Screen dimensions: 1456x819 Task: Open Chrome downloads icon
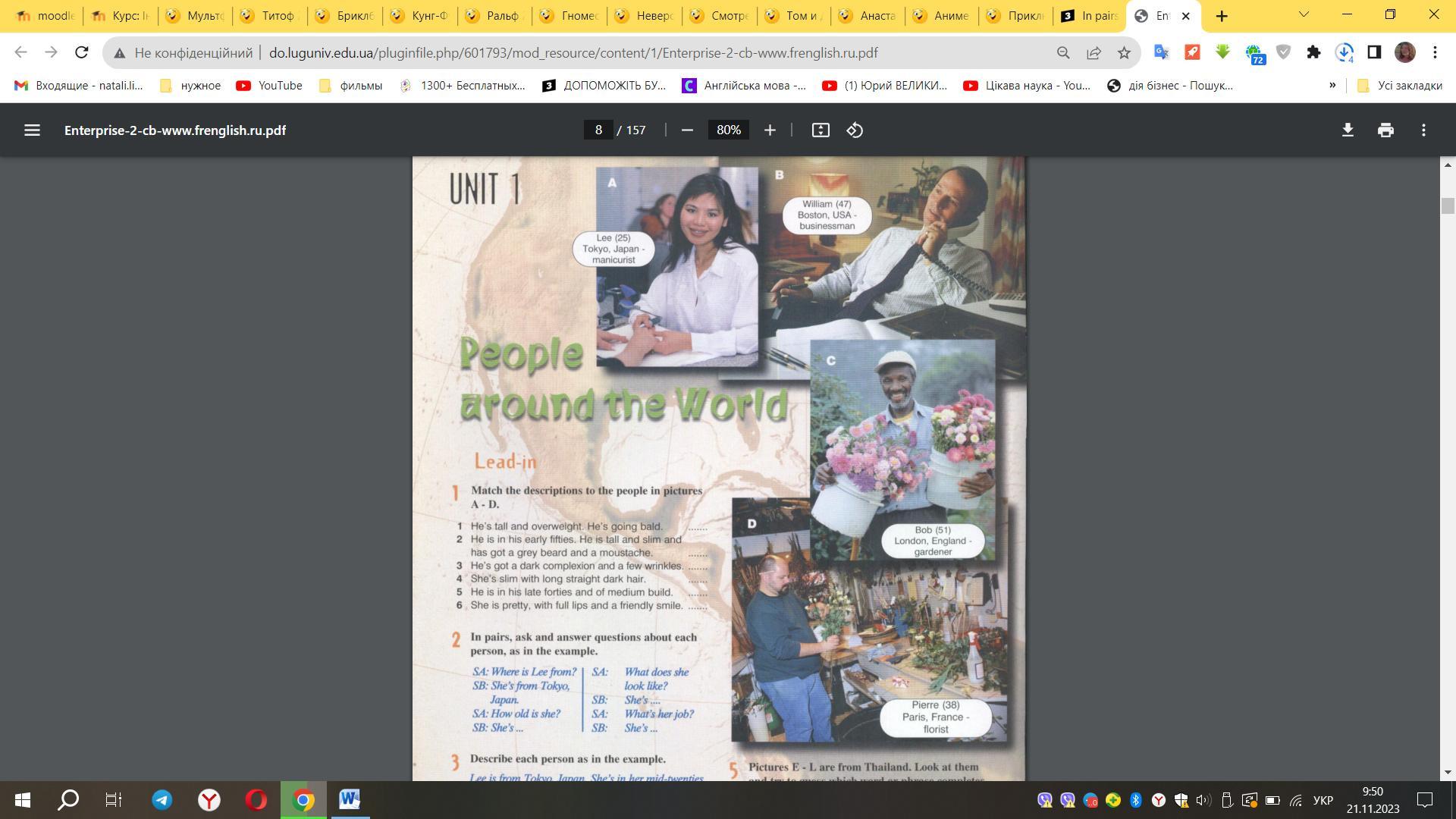point(1345,52)
